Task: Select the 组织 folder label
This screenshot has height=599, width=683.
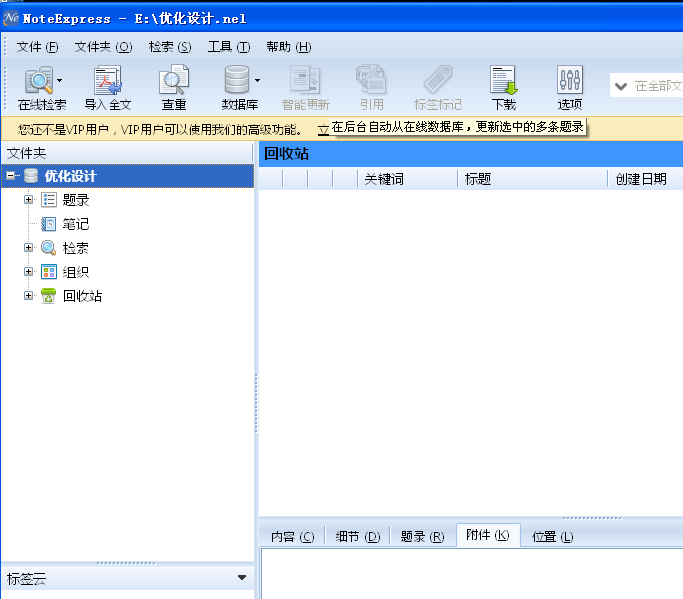Action: point(76,272)
